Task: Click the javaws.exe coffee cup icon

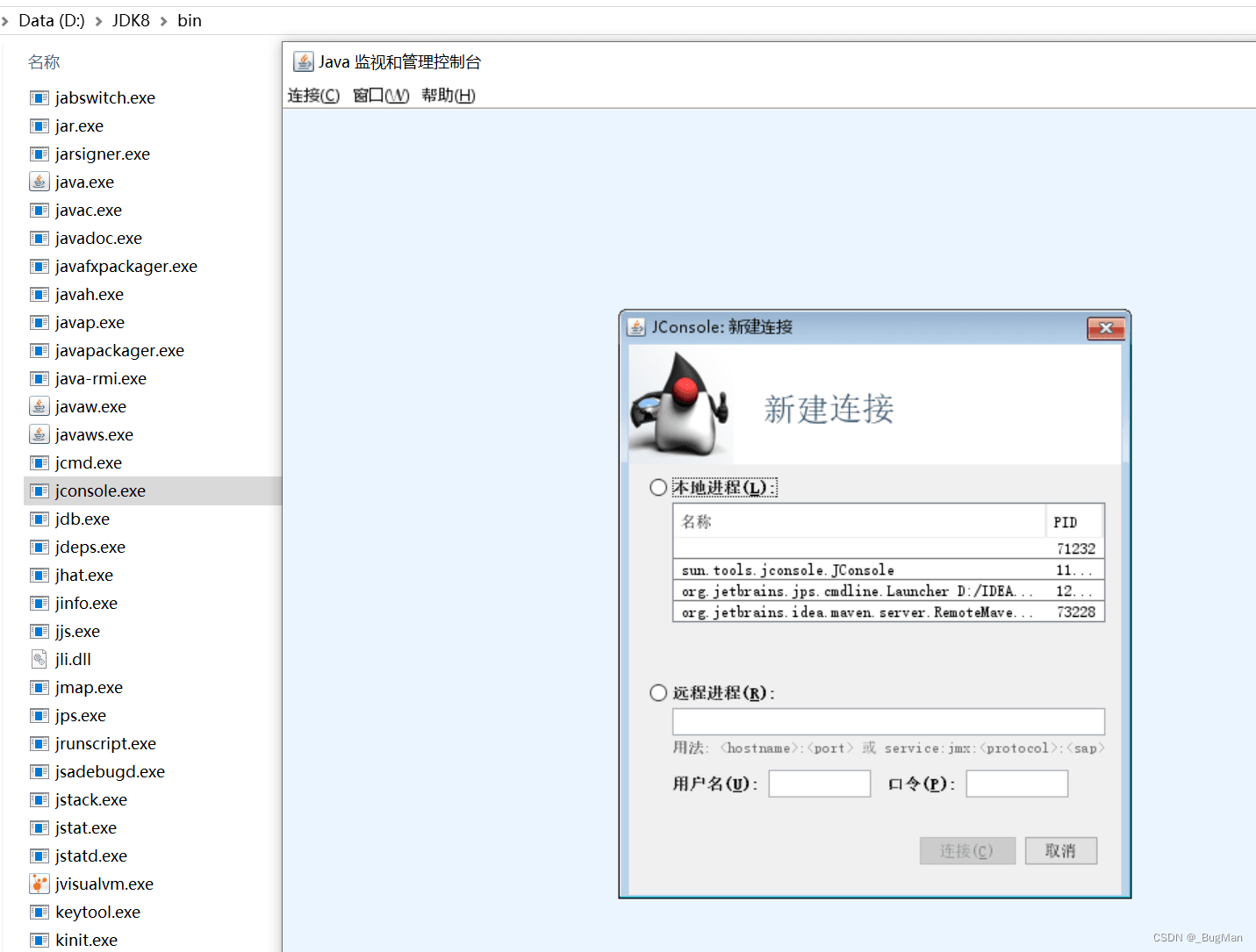Action: [x=39, y=435]
